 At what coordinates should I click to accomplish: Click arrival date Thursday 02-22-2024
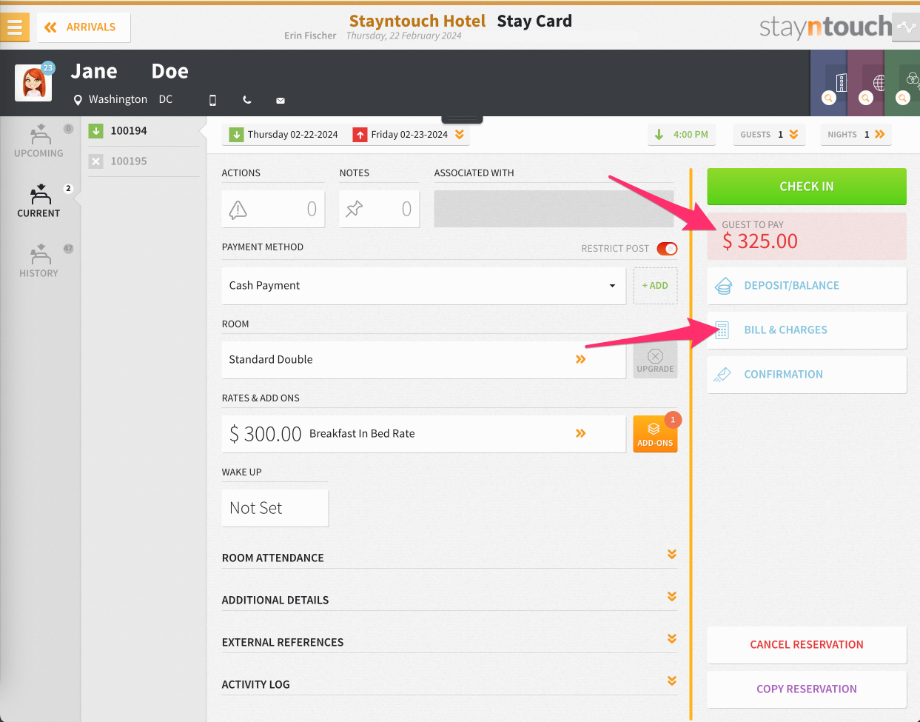(x=292, y=134)
